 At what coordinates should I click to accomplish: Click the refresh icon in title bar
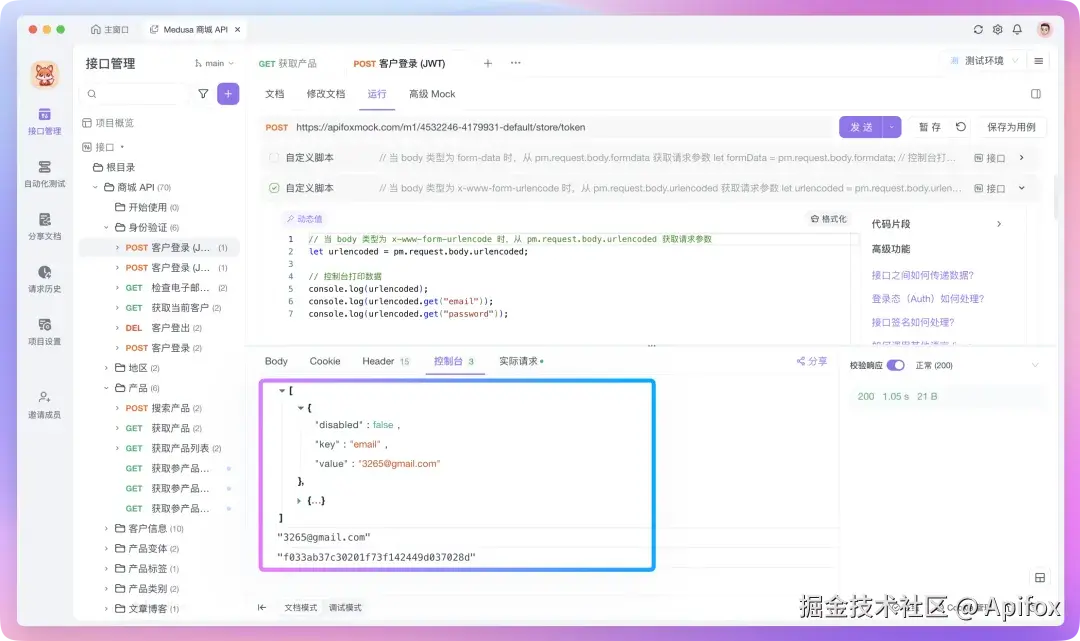click(x=978, y=30)
